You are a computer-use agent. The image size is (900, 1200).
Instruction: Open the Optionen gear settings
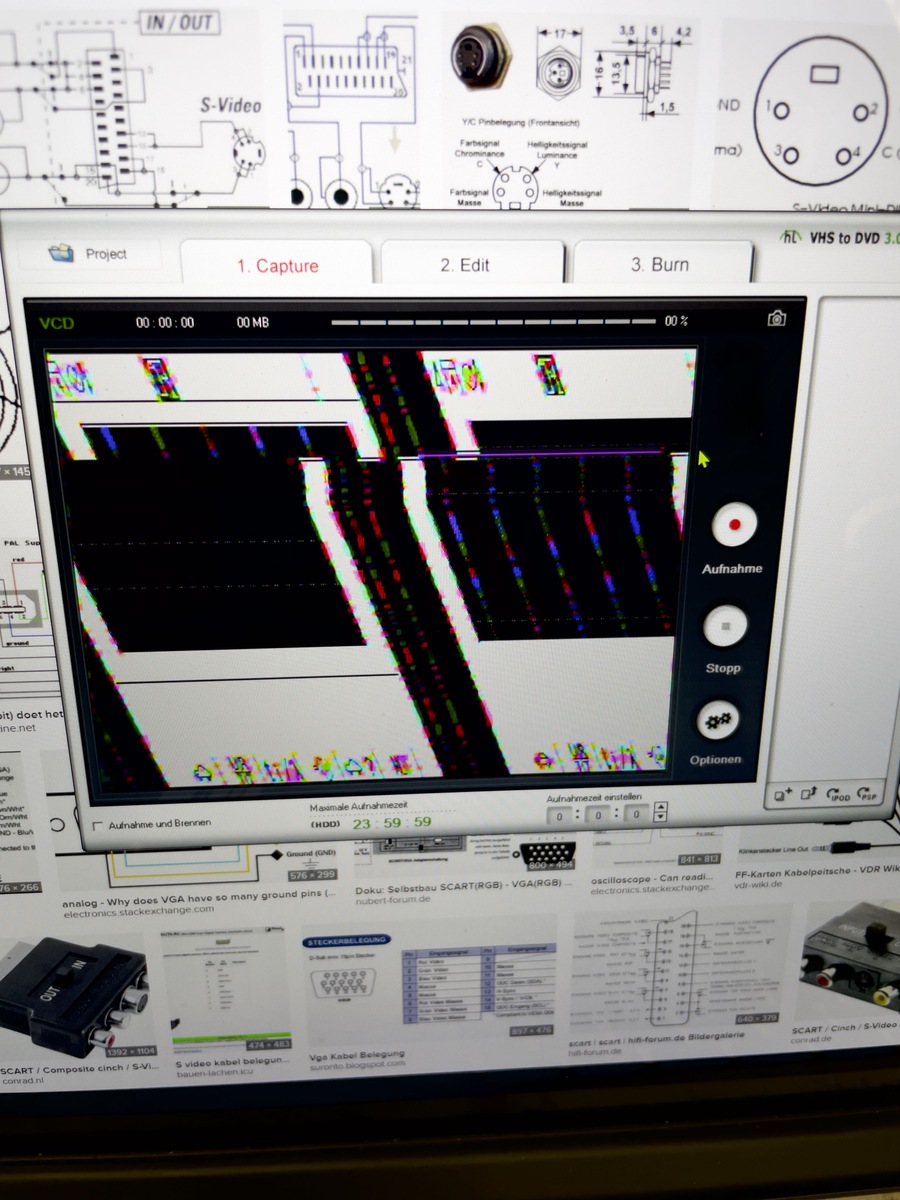point(718,720)
